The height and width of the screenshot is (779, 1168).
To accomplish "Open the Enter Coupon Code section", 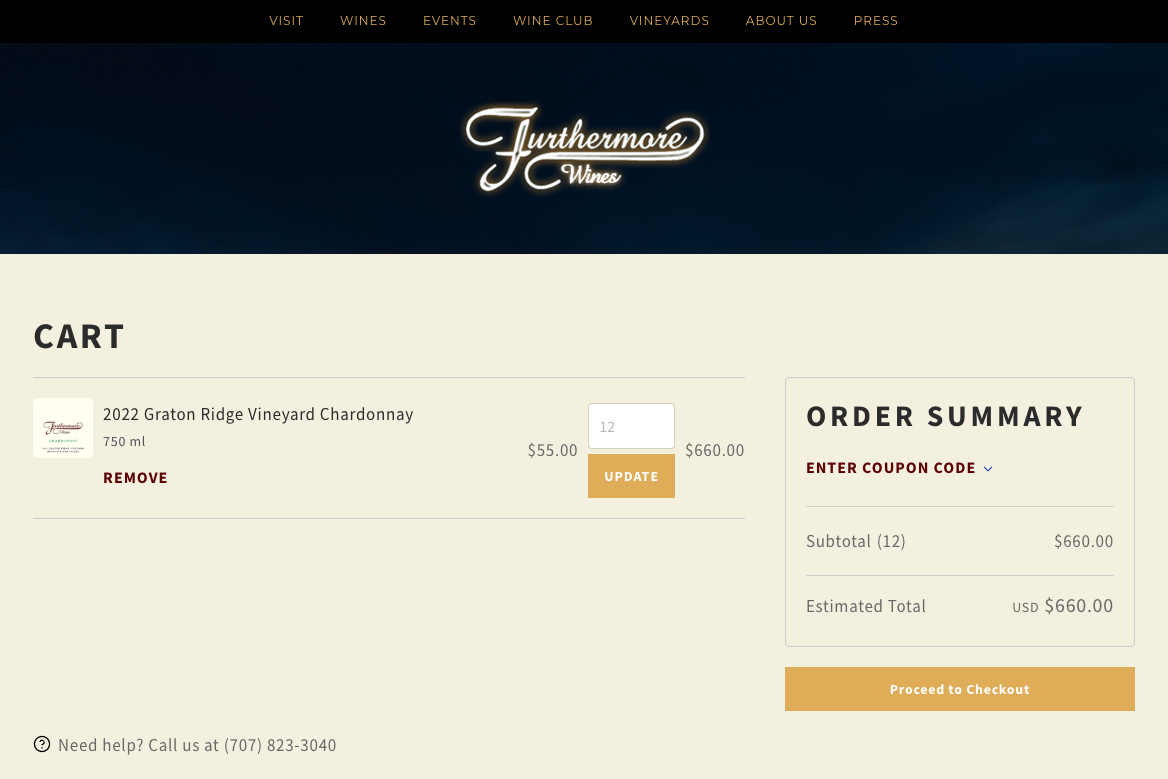I will coord(891,468).
